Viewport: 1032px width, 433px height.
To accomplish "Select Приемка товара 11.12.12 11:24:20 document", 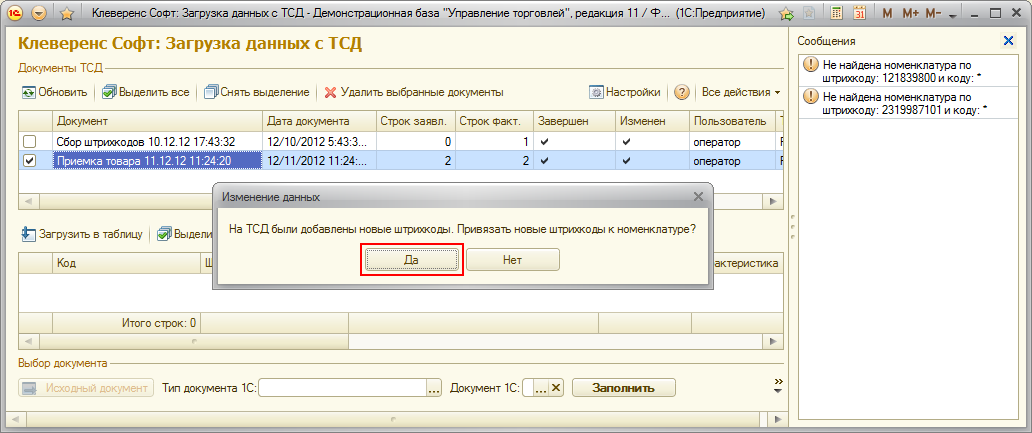I will coord(157,161).
